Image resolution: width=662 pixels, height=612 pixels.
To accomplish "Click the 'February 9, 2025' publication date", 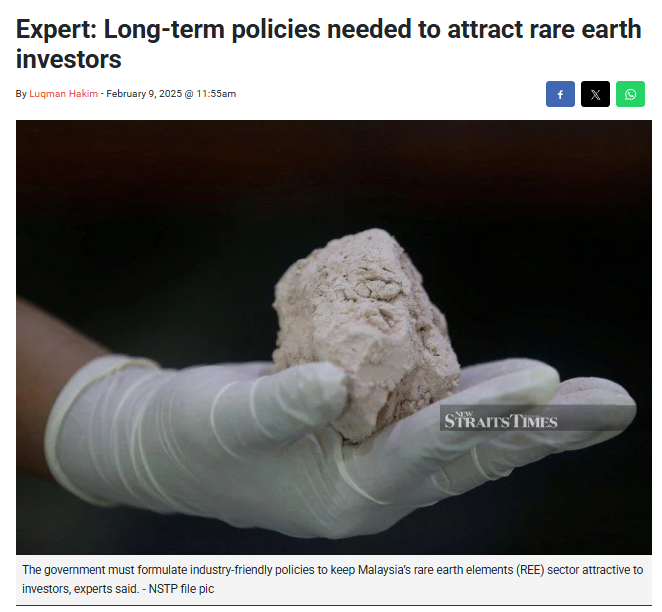I will pos(144,94).
